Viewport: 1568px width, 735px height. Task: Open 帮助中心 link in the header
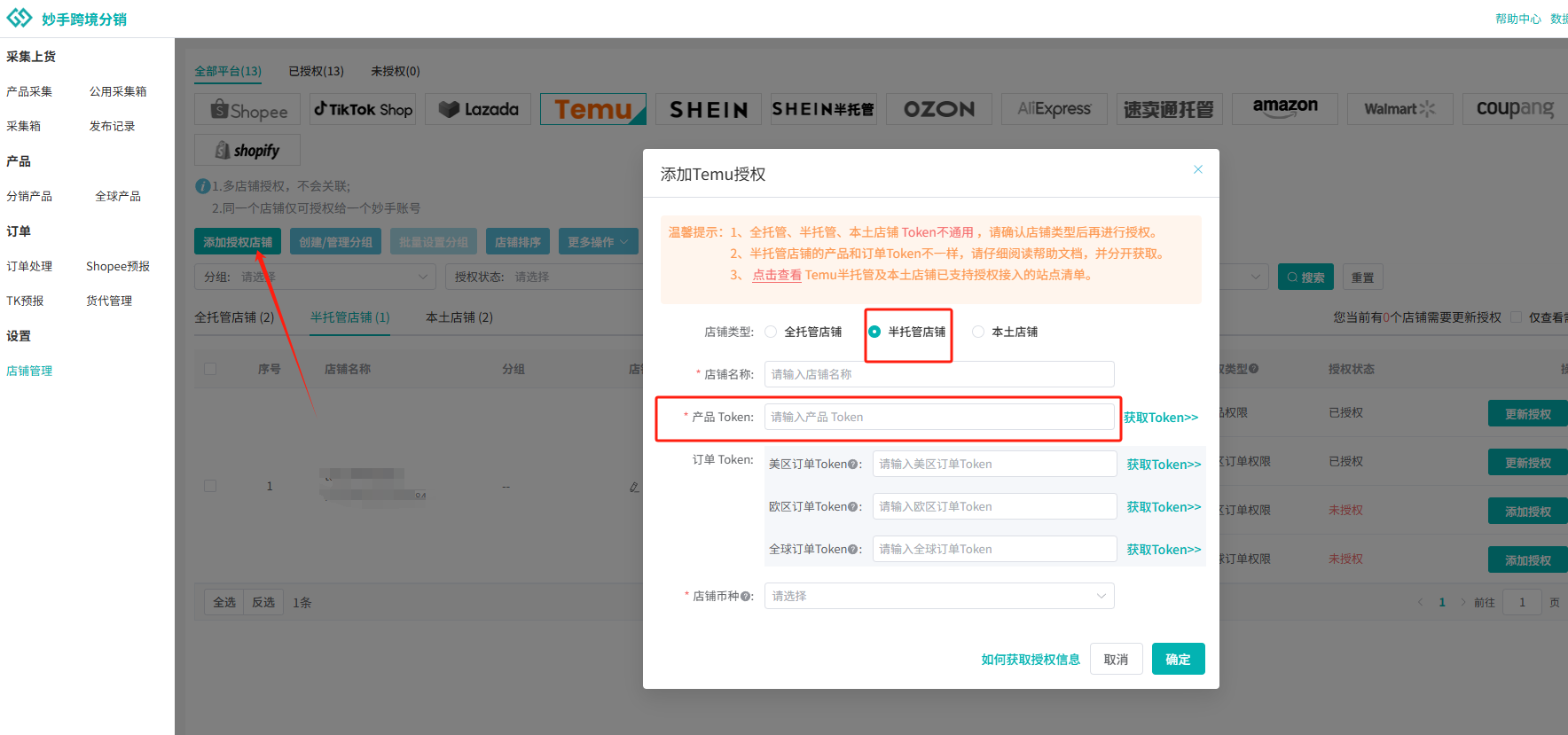tap(1517, 19)
